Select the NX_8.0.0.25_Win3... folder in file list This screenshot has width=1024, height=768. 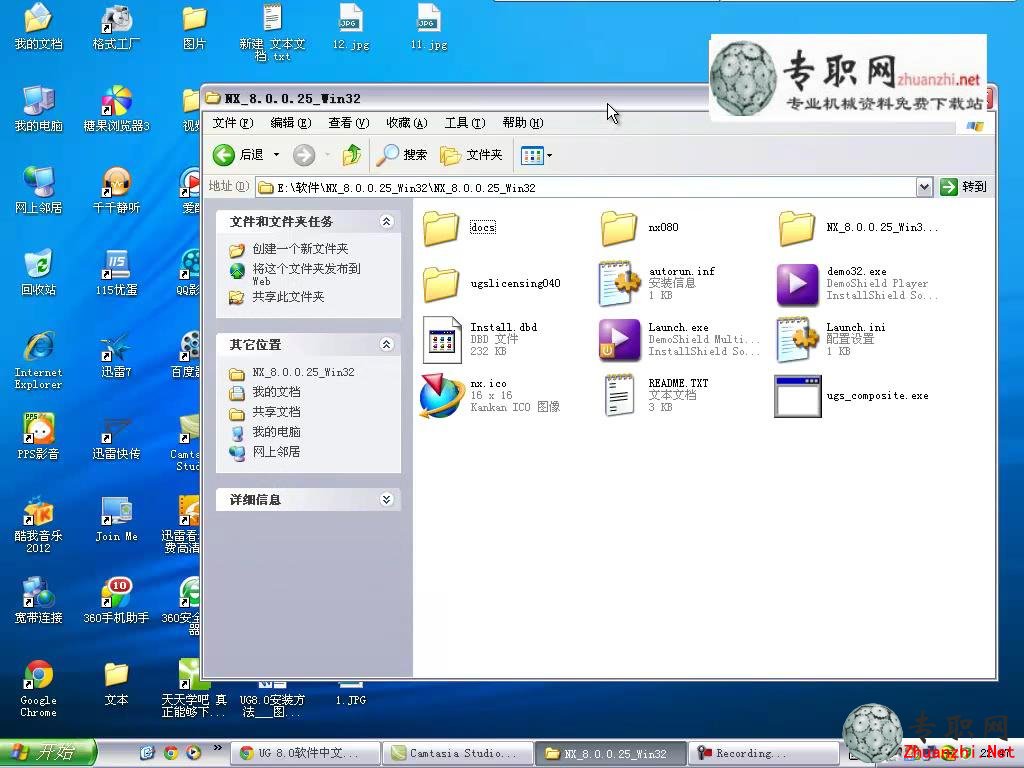click(x=857, y=227)
